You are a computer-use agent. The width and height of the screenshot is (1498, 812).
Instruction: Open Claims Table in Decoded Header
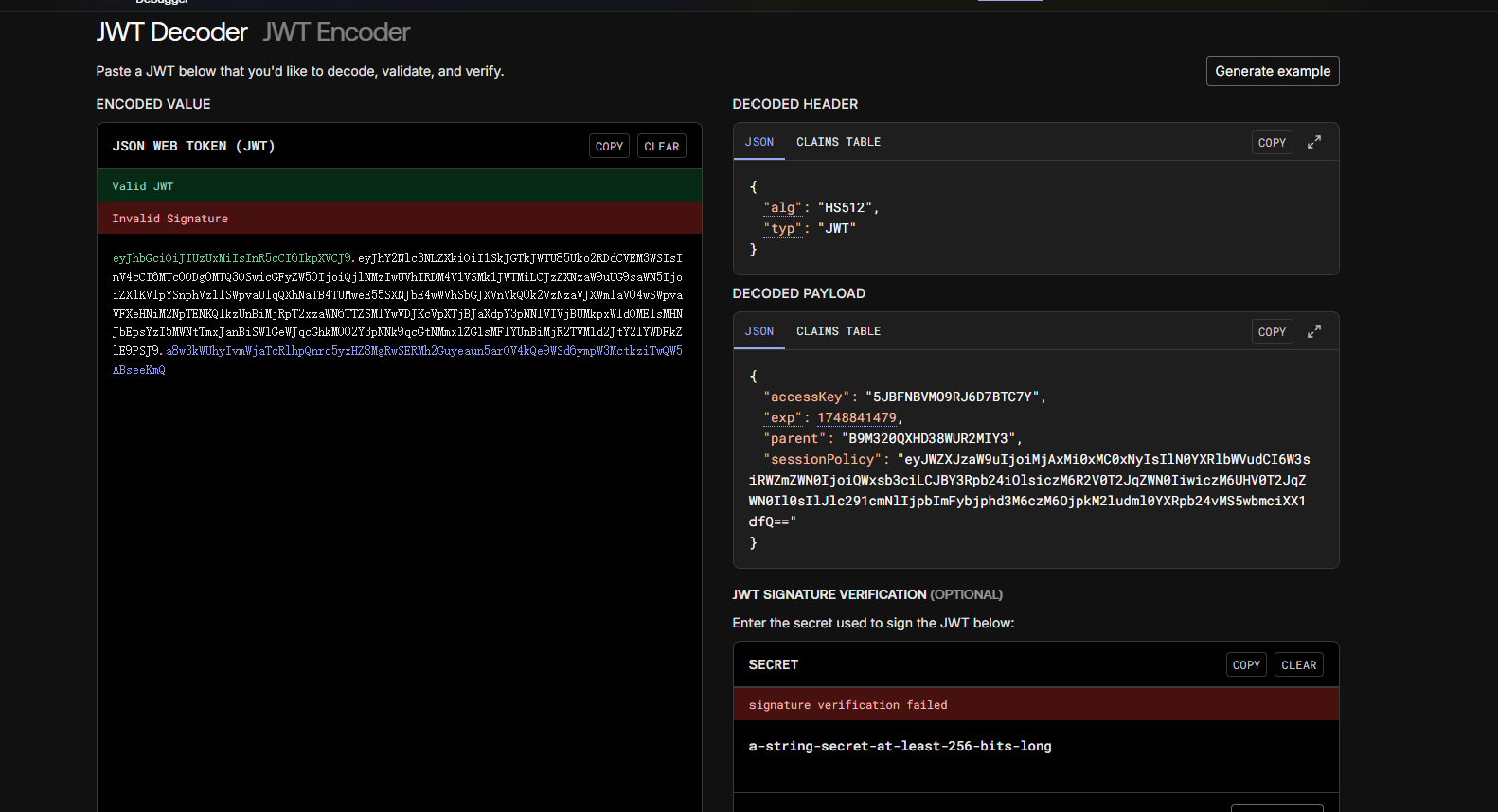tap(838, 142)
